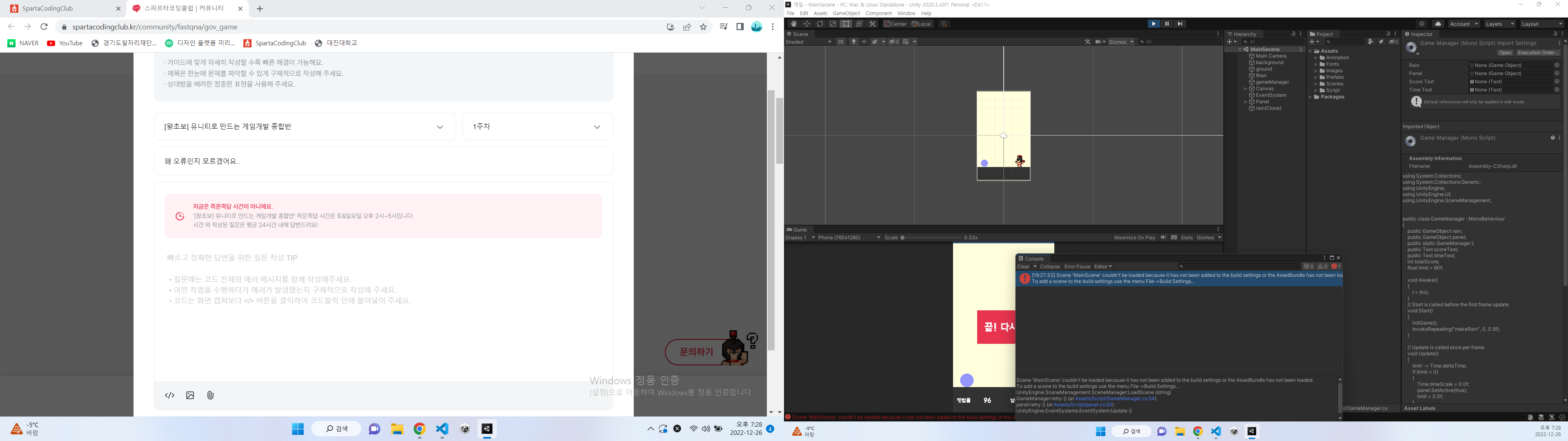Image resolution: width=1568 pixels, height=441 pixels.
Task: Select the Move tool in Unity toolbar
Action: click(x=806, y=24)
